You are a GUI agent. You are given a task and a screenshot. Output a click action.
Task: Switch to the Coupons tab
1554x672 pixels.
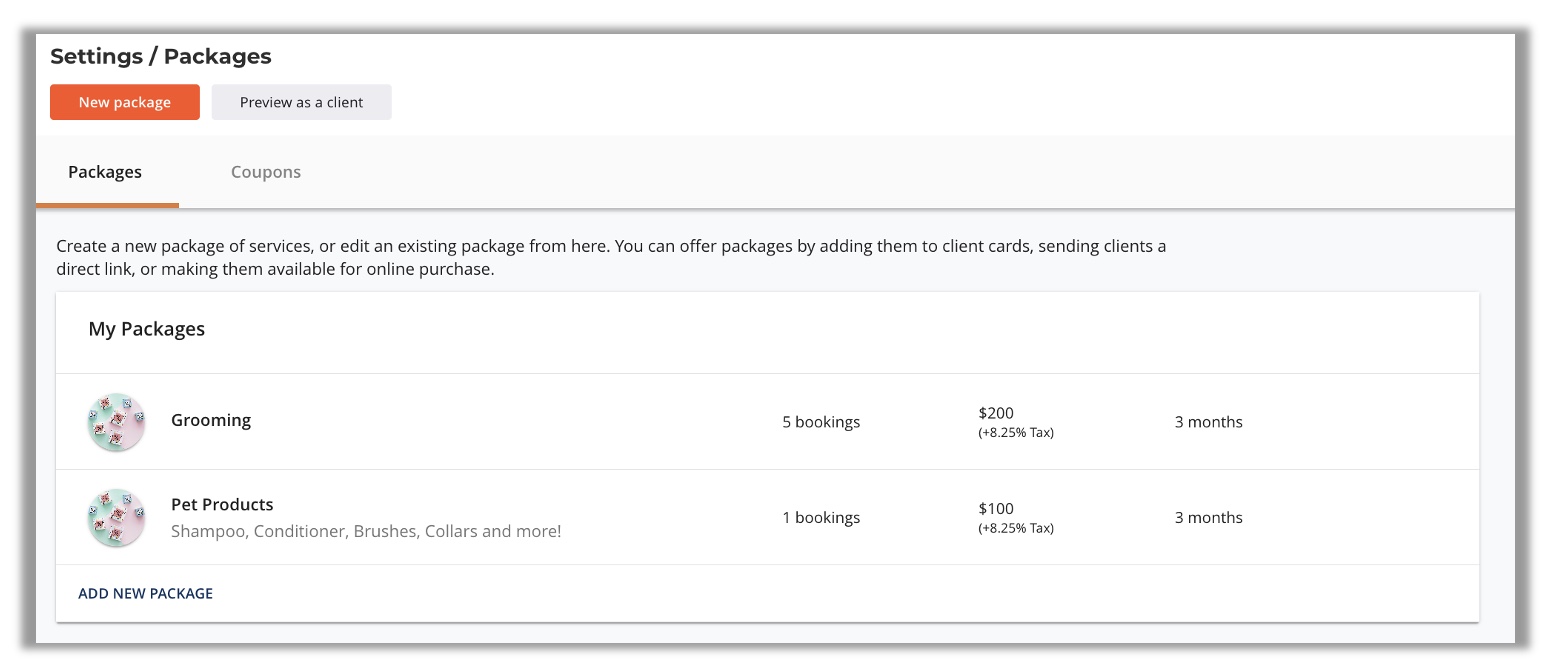[265, 172]
